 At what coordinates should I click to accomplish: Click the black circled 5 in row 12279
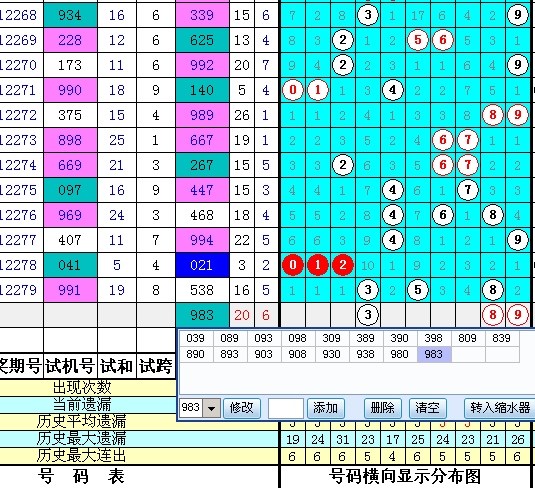[x=418, y=290]
